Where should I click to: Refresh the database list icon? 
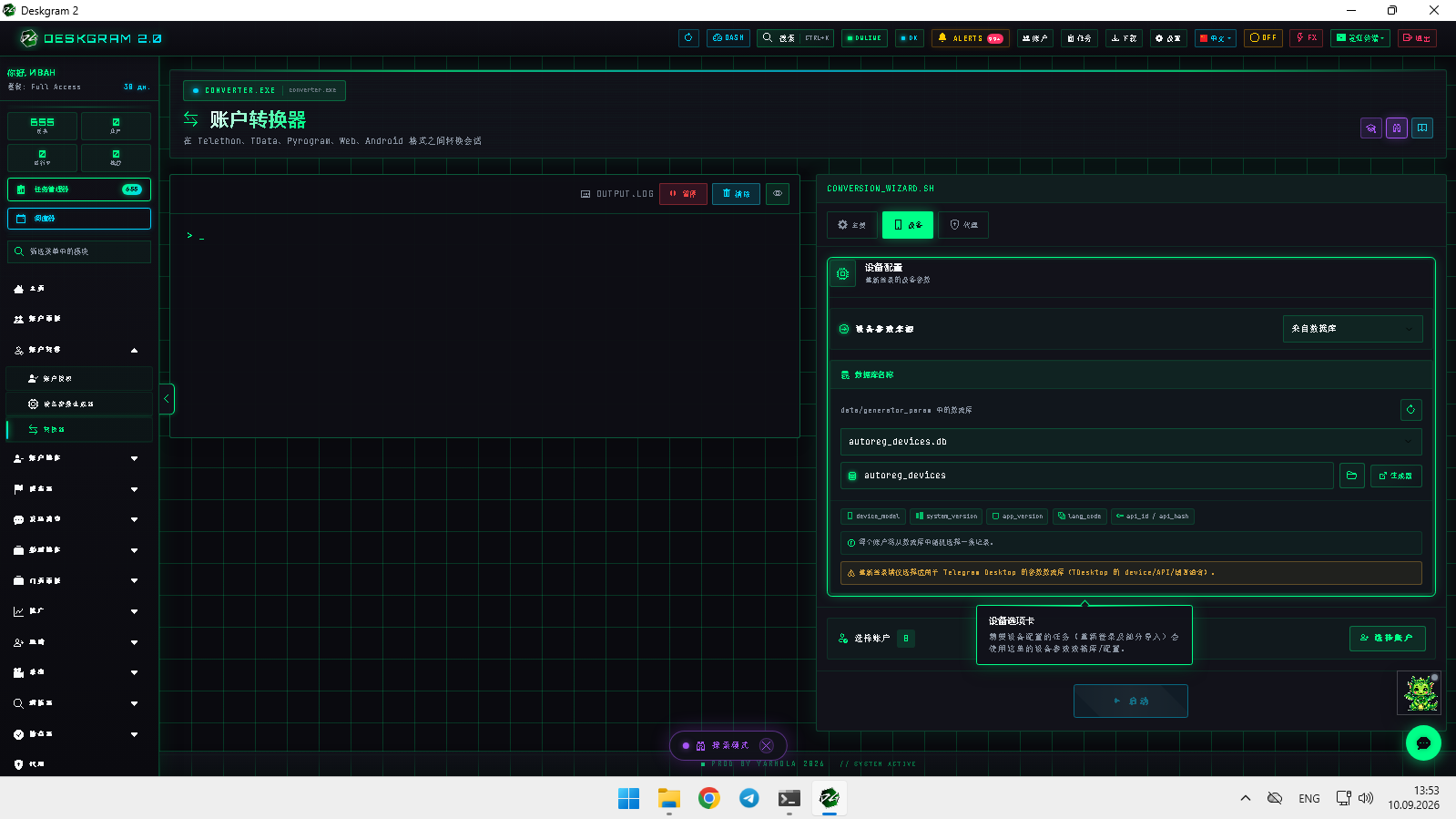(1410, 410)
